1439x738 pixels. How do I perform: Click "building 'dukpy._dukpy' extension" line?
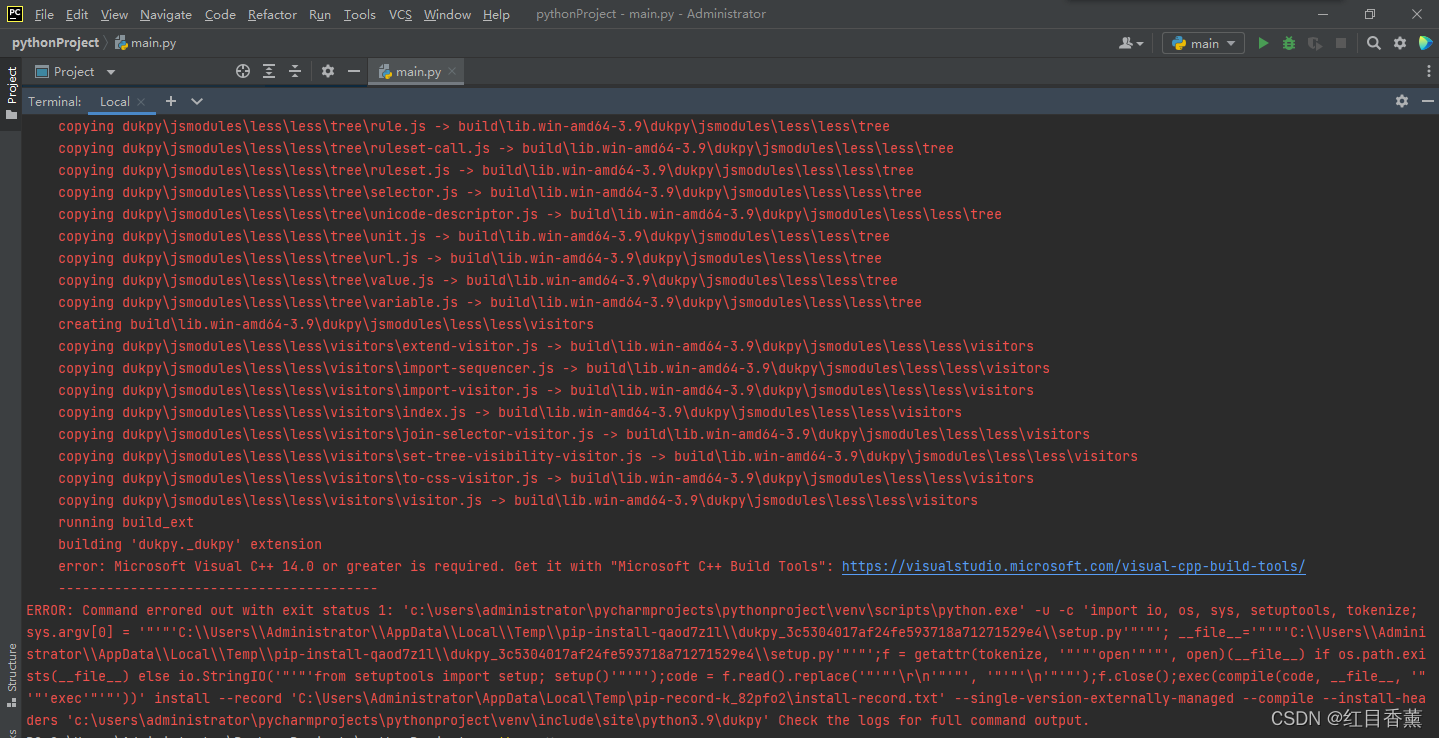[x=190, y=544]
